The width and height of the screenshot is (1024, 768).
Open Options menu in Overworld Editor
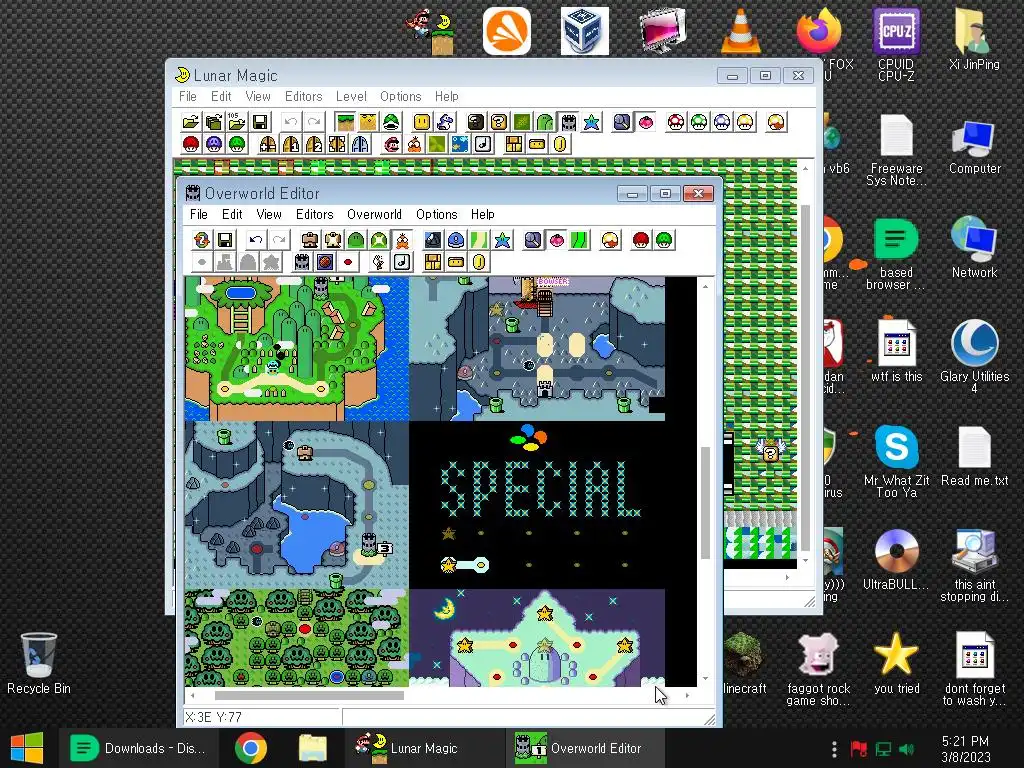(436, 214)
